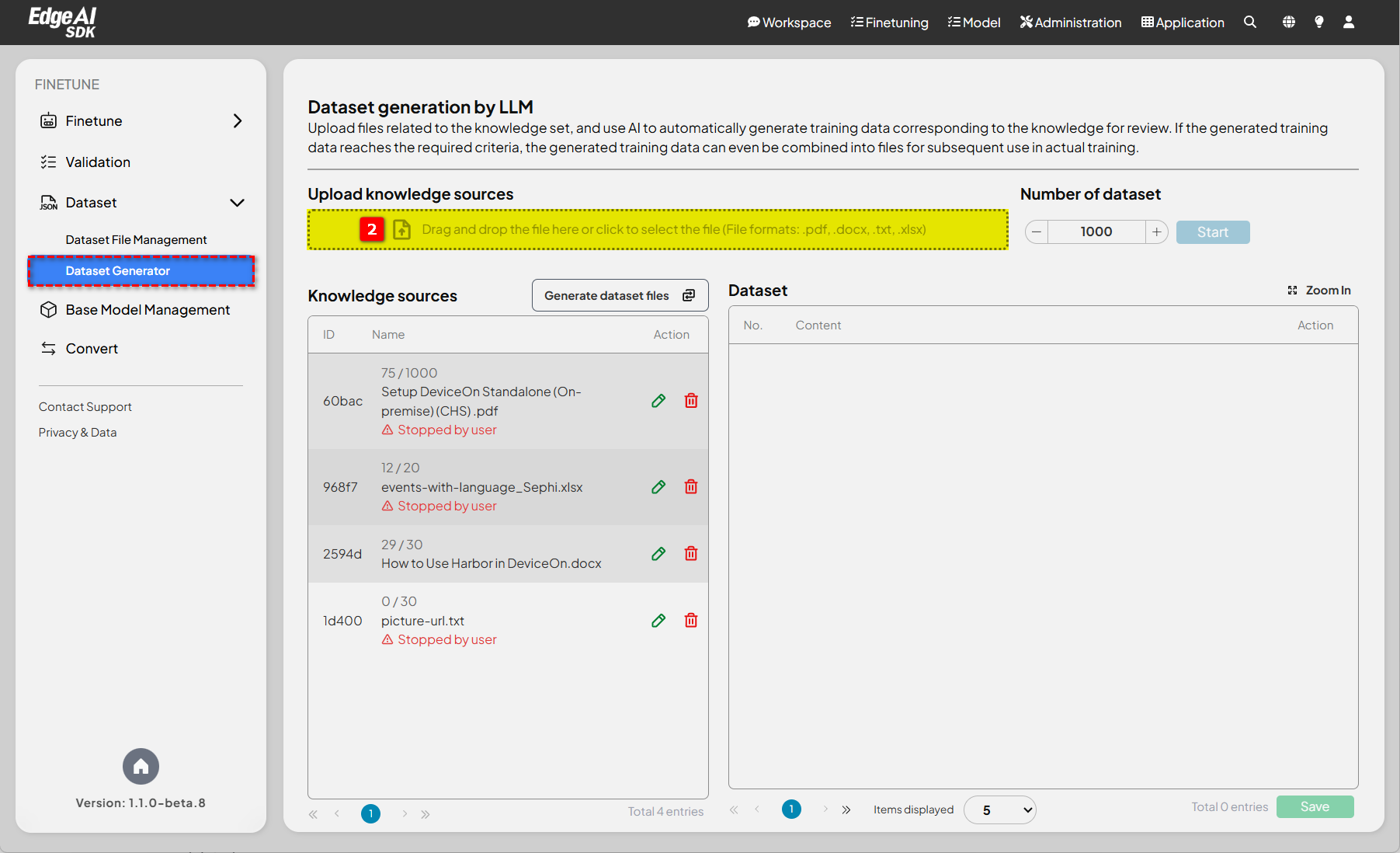This screenshot has width=1400, height=853.
Task: Open the search icon in top bar
Action: coord(1250,23)
